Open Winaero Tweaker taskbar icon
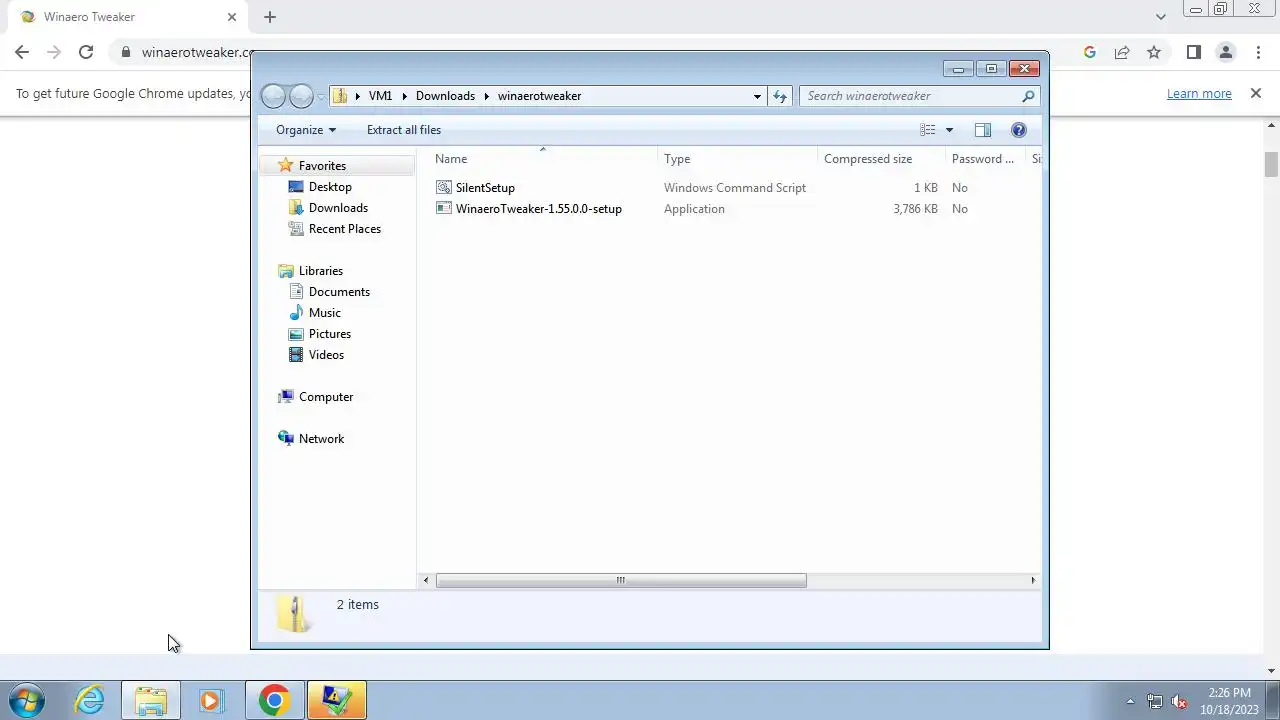1280x720 pixels. click(337, 700)
